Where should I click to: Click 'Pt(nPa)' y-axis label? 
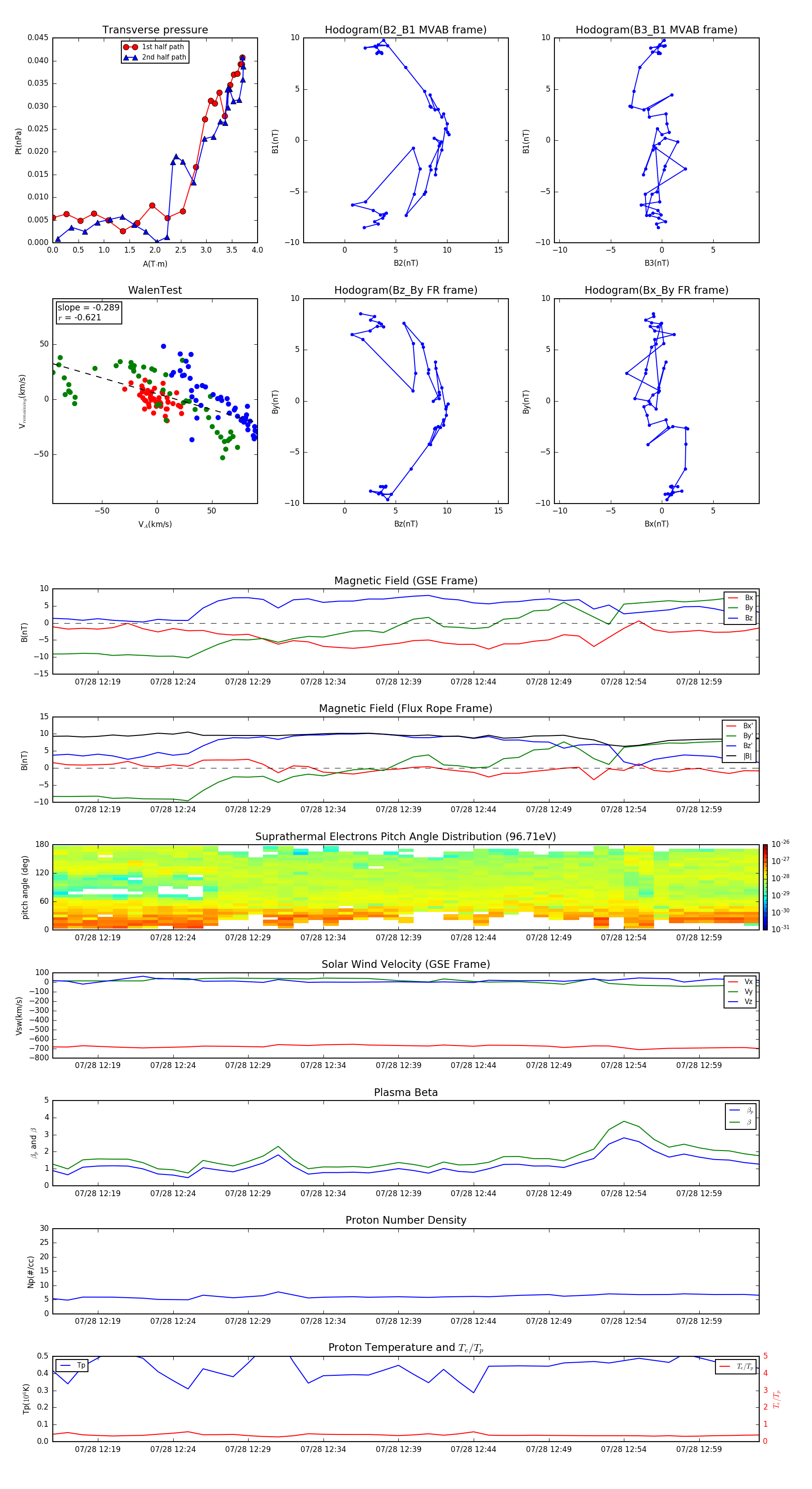point(18,141)
